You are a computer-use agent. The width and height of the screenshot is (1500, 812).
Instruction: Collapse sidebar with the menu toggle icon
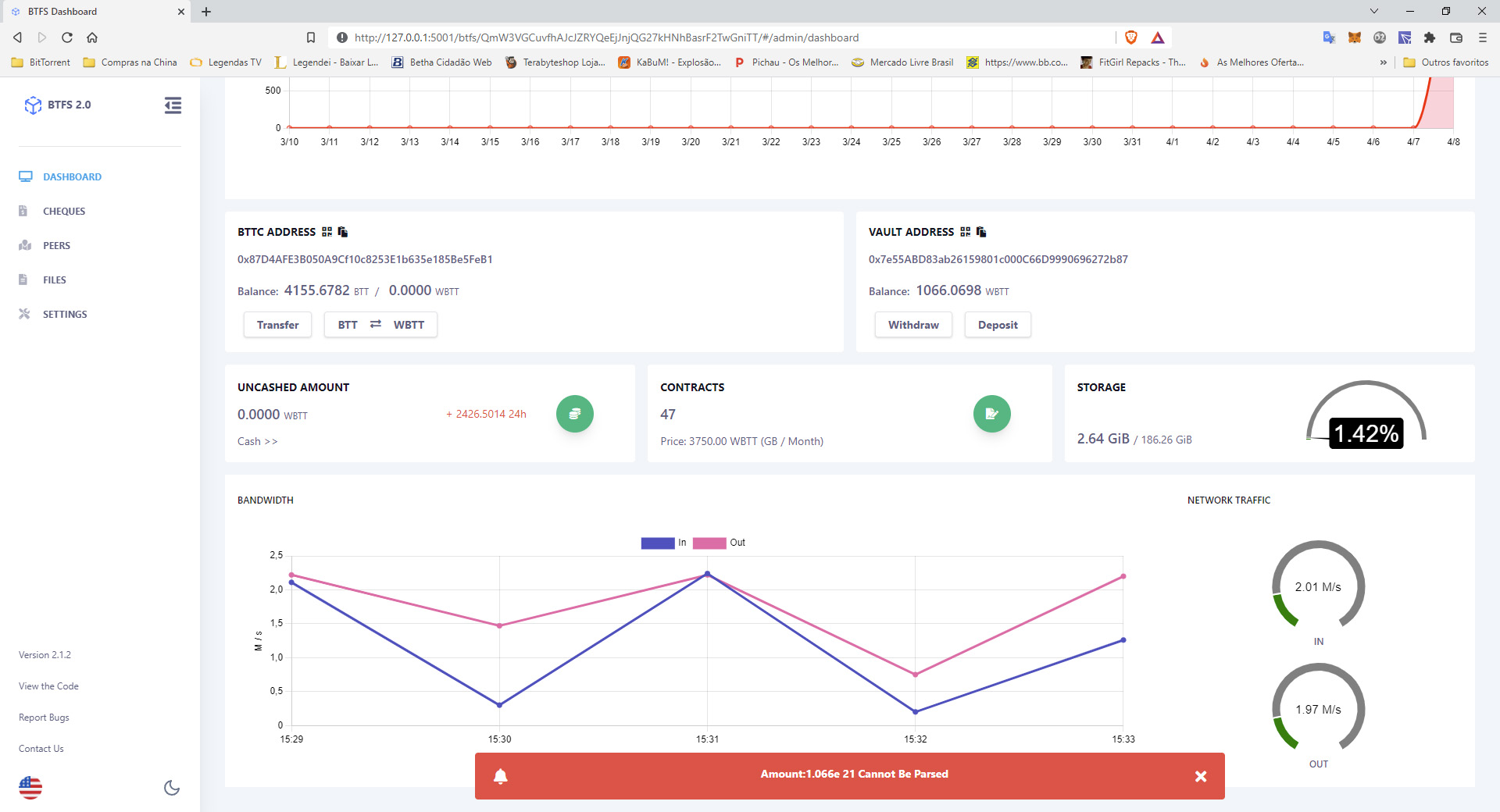173,105
